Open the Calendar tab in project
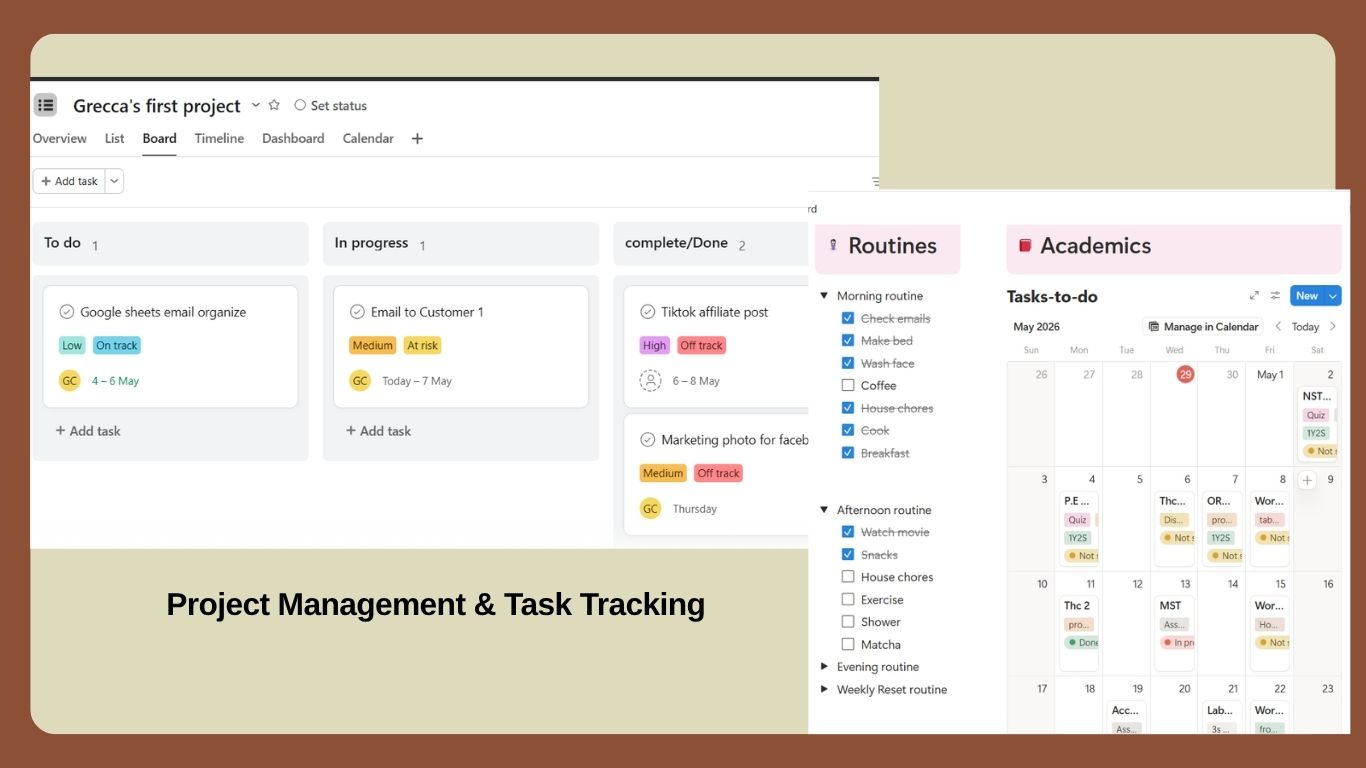 point(368,139)
